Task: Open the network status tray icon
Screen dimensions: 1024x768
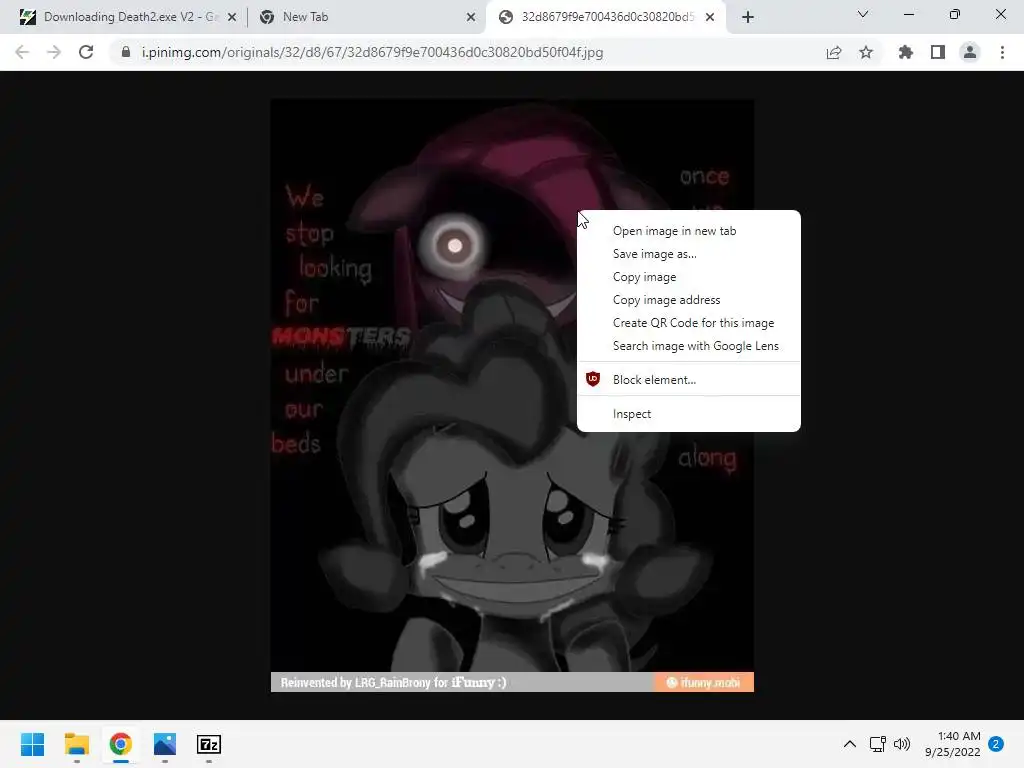Action: 878,744
